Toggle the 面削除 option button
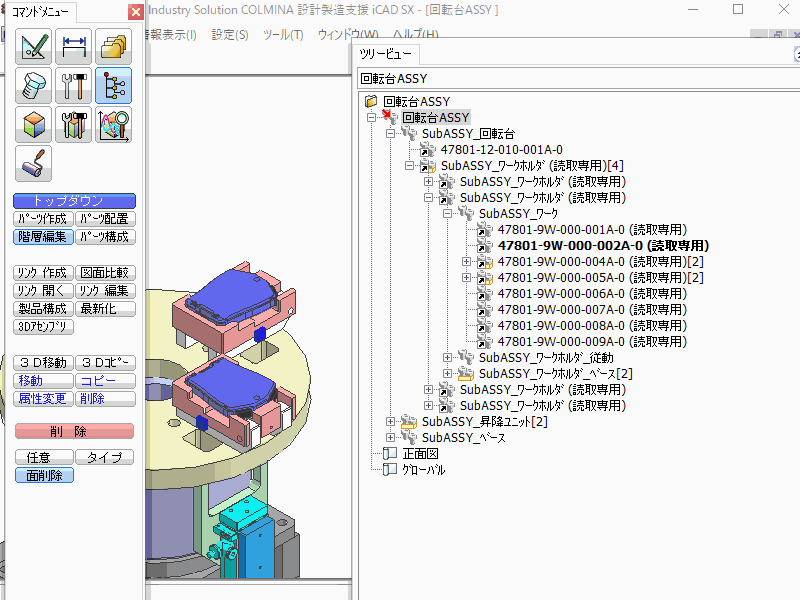The width and height of the screenshot is (800, 600). pos(44,476)
